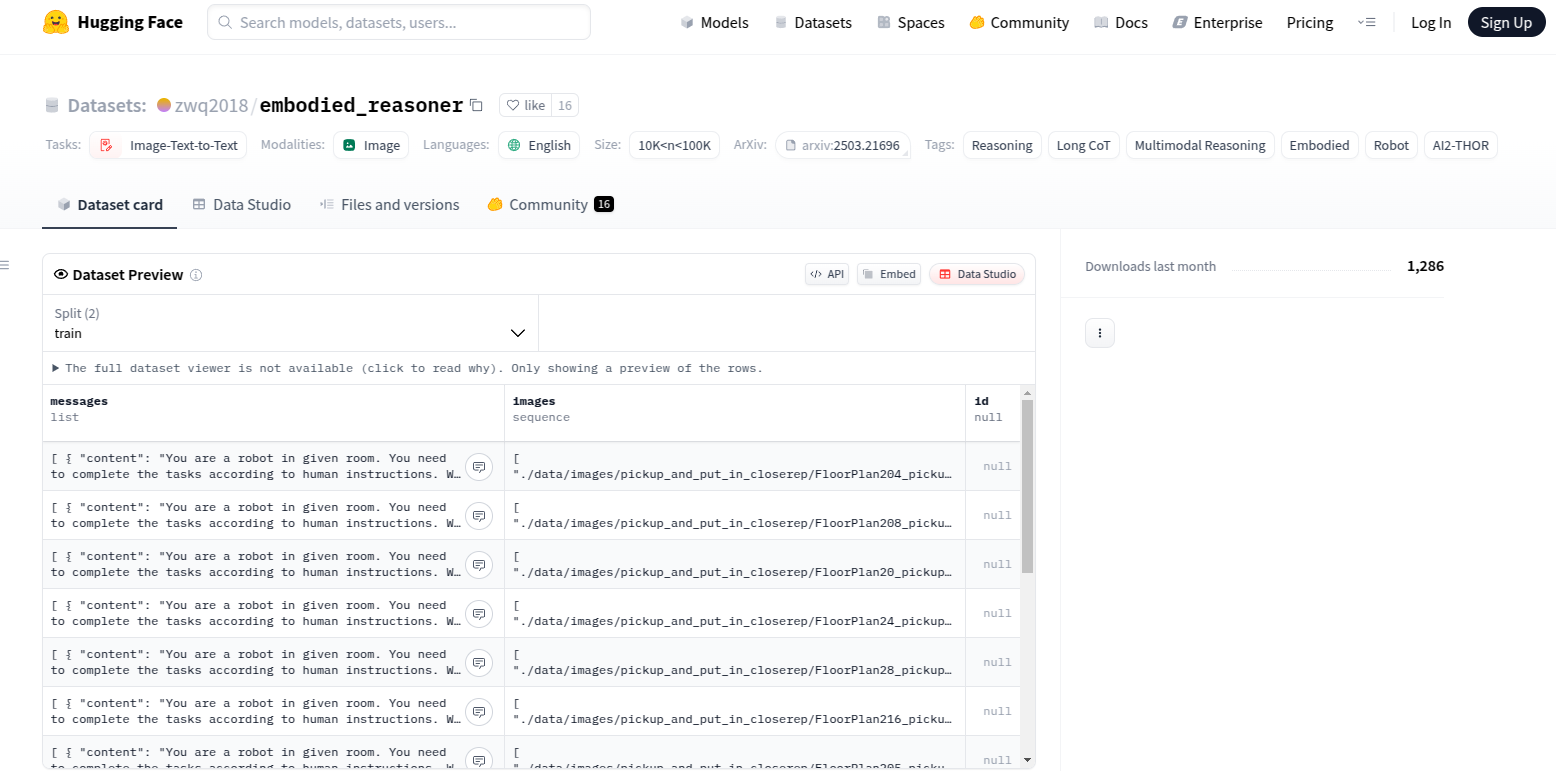Expand the more navigation menu icon
The width and height of the screenshot is (1556, 771).
1366,22
